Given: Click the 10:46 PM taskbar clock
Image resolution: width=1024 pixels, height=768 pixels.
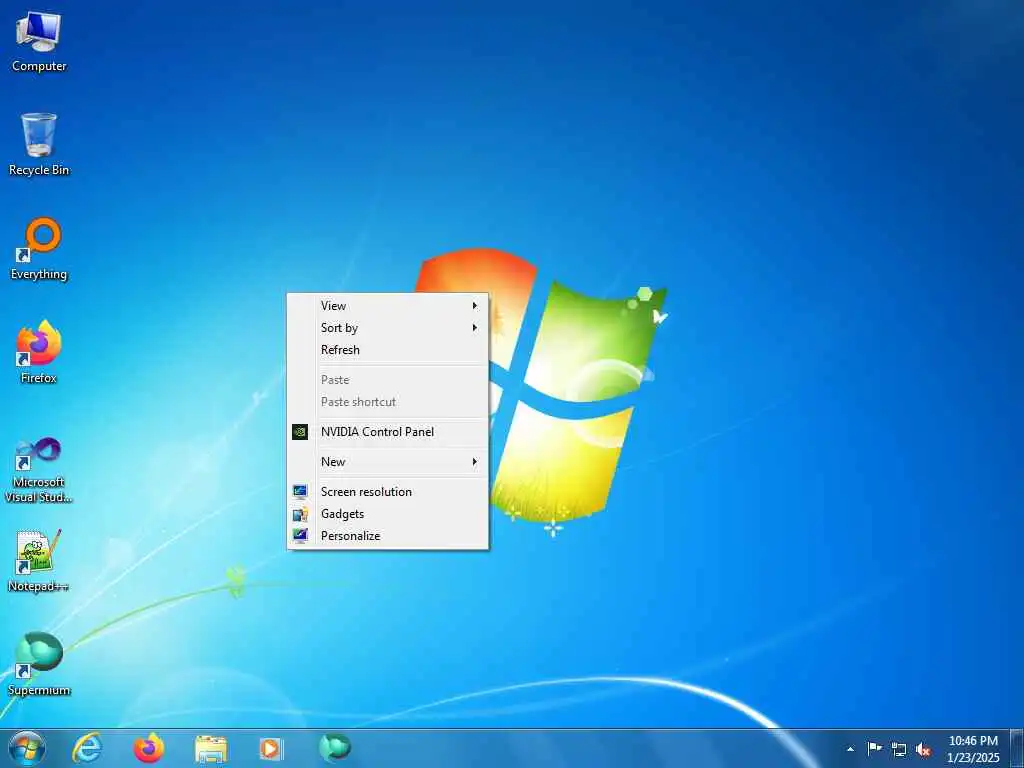Looking at the screenshot, I should click(x=973, y=741).
